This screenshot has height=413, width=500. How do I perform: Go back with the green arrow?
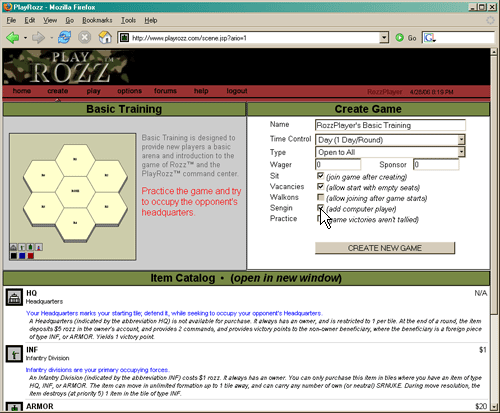click(13, 38)
